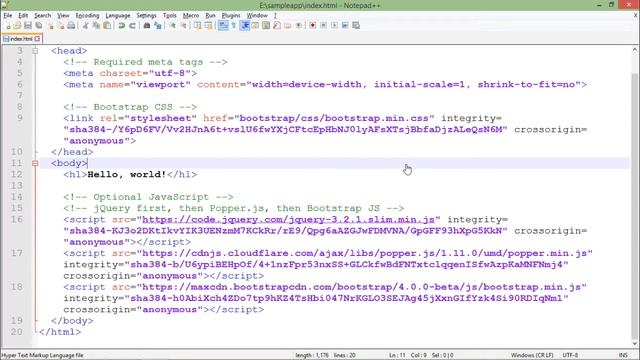Play back the recorded macro icon
640x360 pixels.
coord(334,25)
